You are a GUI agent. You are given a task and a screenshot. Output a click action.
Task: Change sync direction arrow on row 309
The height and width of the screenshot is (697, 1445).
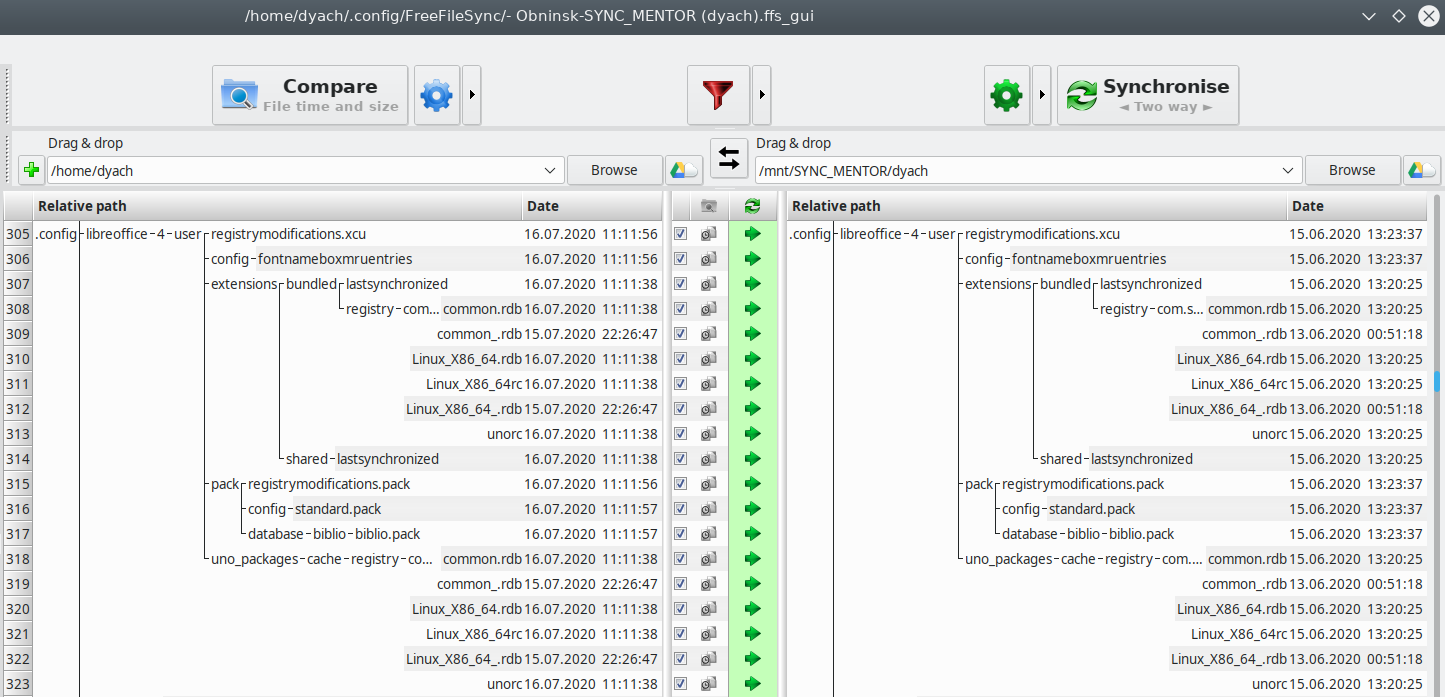tap(753, 334)
